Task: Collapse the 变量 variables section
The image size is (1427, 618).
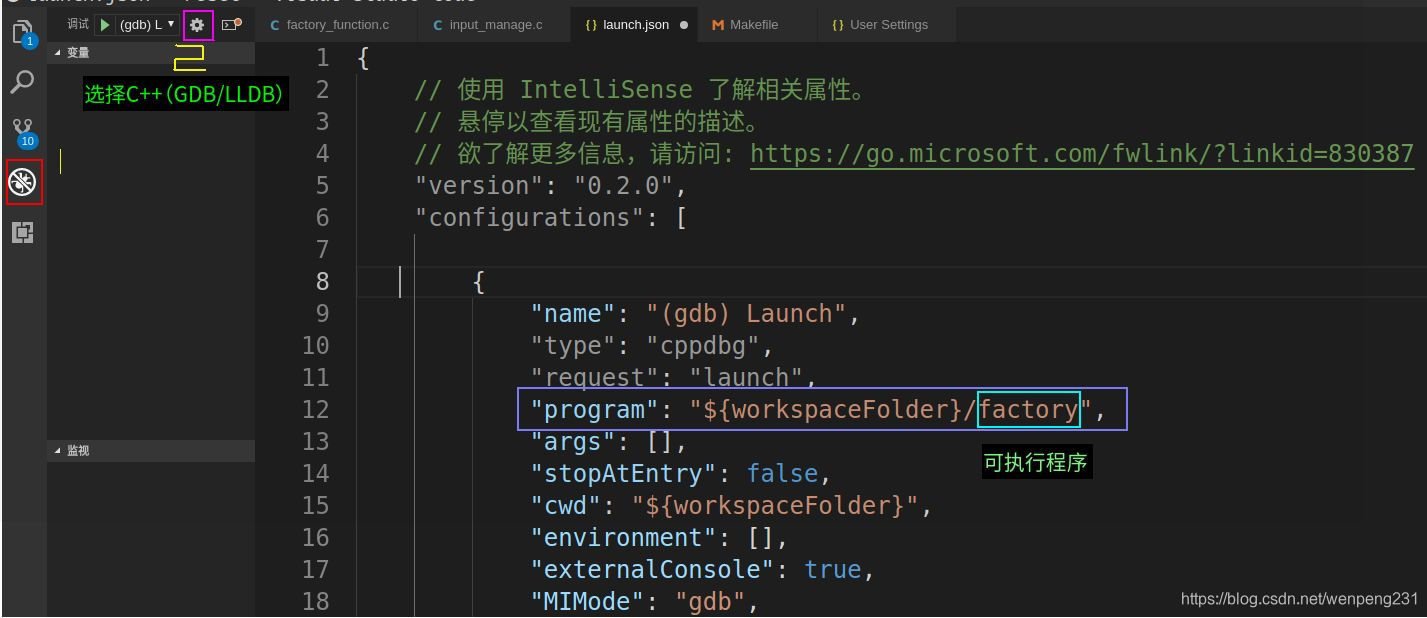Action: tap(150, 52)
